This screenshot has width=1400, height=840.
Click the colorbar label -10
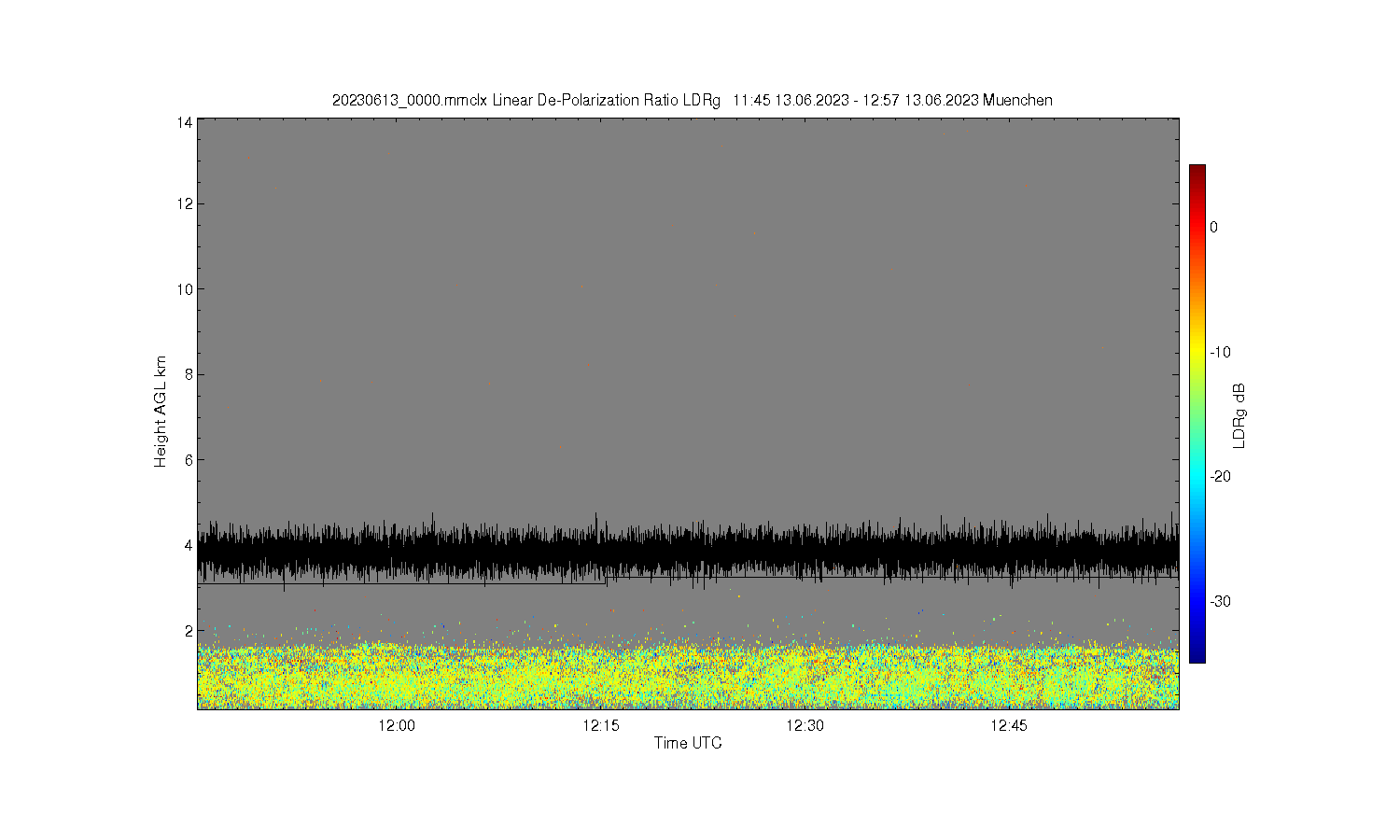coord(1220,352)
